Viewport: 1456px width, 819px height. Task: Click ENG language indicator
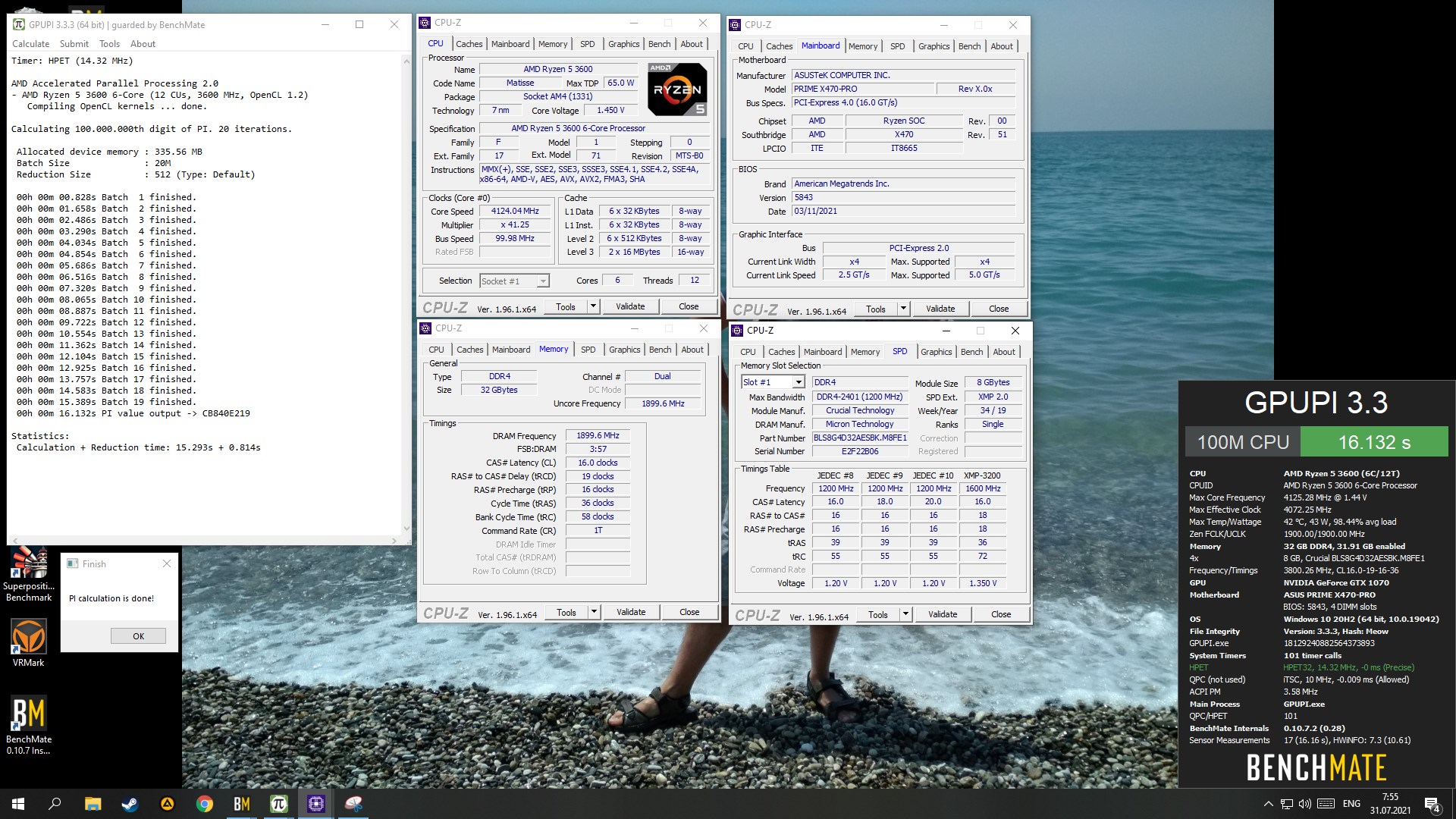[x=1351, y=804]
